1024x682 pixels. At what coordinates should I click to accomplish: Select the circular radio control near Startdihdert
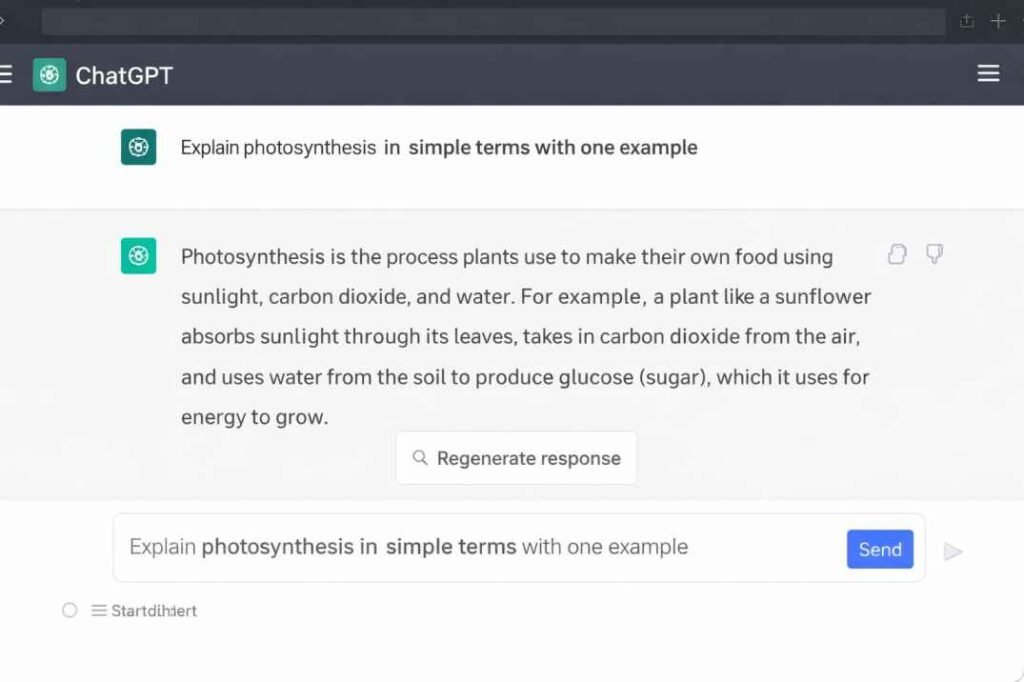coord(69,610)
